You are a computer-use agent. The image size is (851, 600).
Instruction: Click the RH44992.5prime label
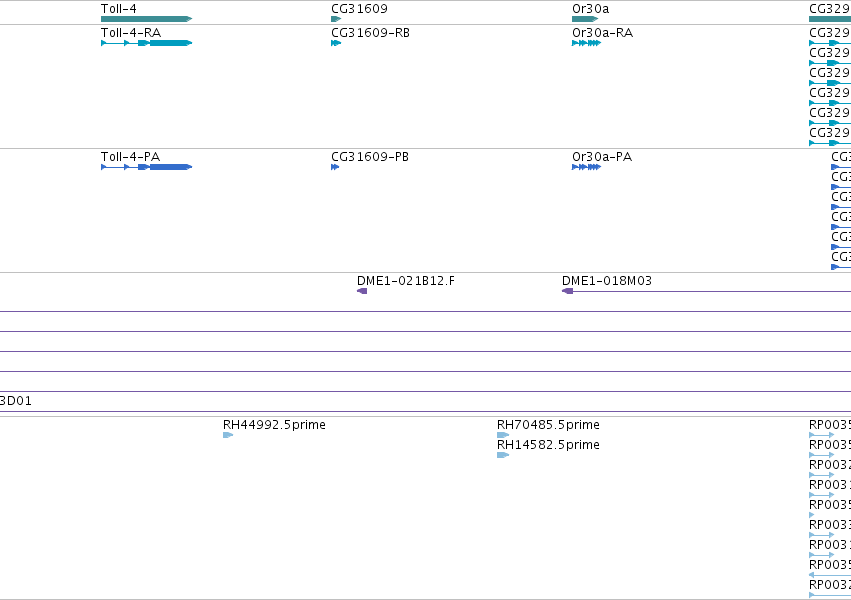tap(275, 425)
